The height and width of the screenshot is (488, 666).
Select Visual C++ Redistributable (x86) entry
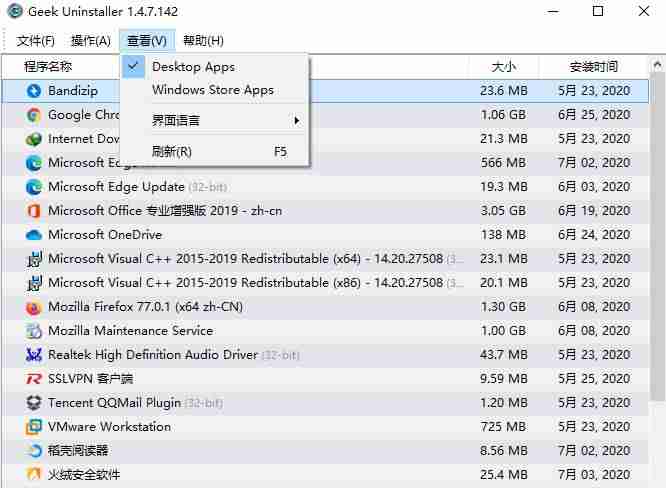point(246,283)
